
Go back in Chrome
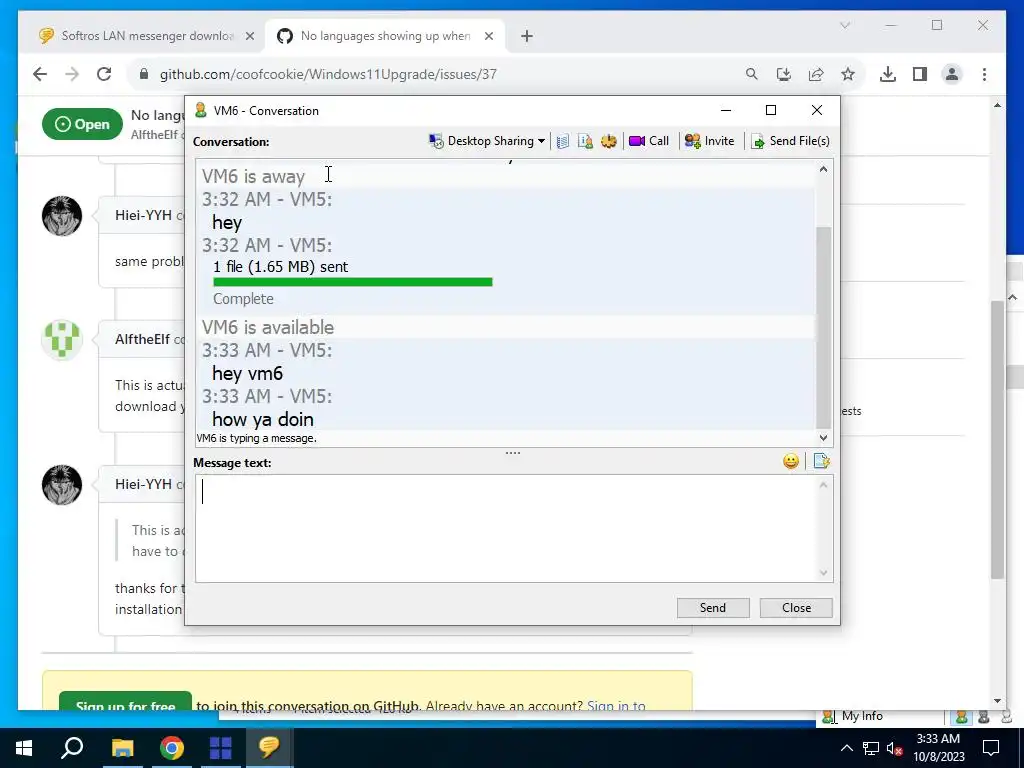pos(40,74)
